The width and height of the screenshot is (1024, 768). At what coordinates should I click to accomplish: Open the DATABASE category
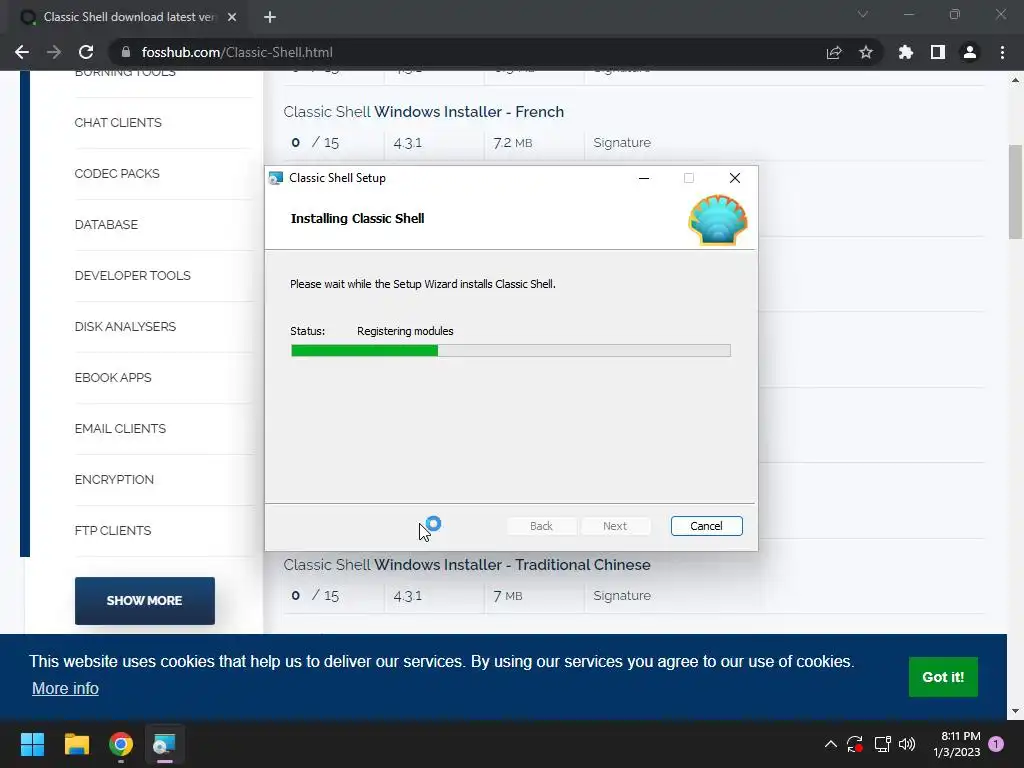tap(106, 225)
